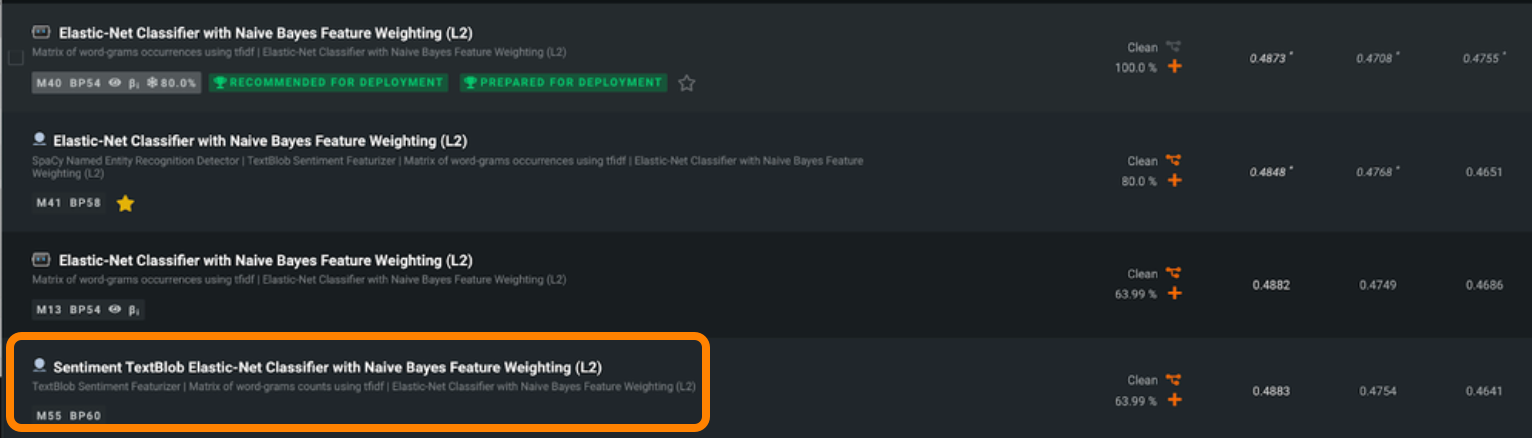Click the beta coefficients icon on M40
This screenshot has width=1532, height=438.
135,83
